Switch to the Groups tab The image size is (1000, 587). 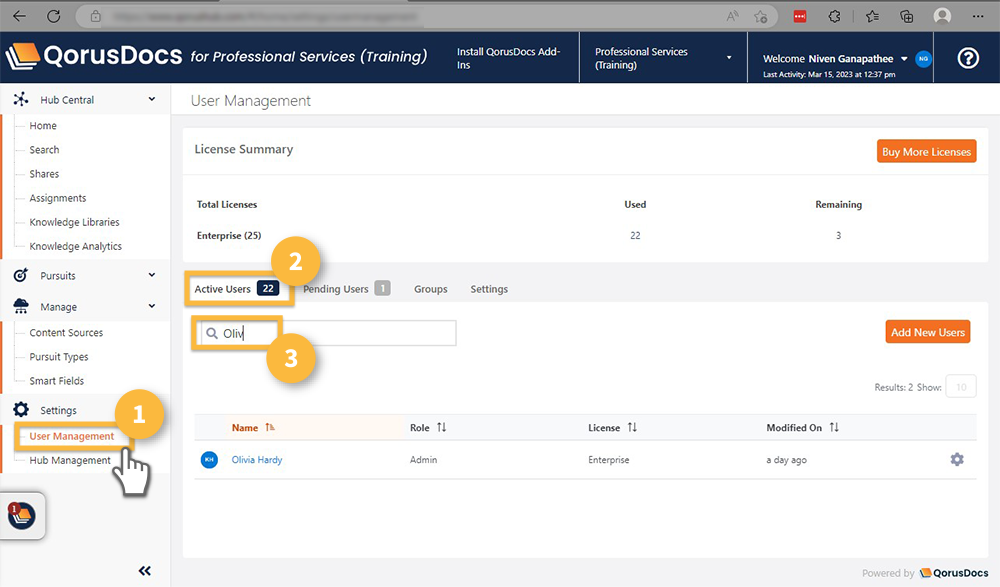pos(430,289)
